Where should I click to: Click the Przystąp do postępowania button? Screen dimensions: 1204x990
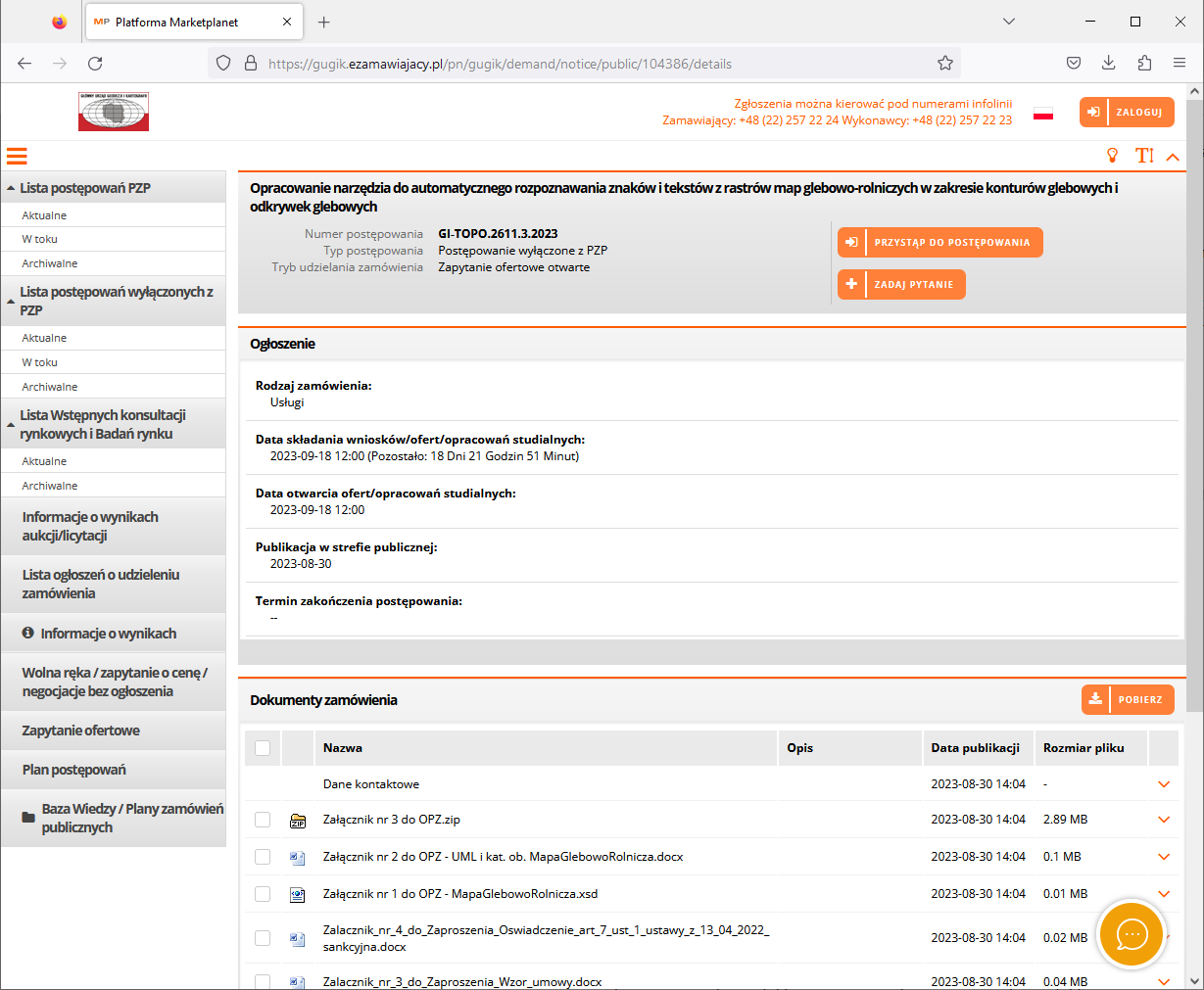click(939, 243)
